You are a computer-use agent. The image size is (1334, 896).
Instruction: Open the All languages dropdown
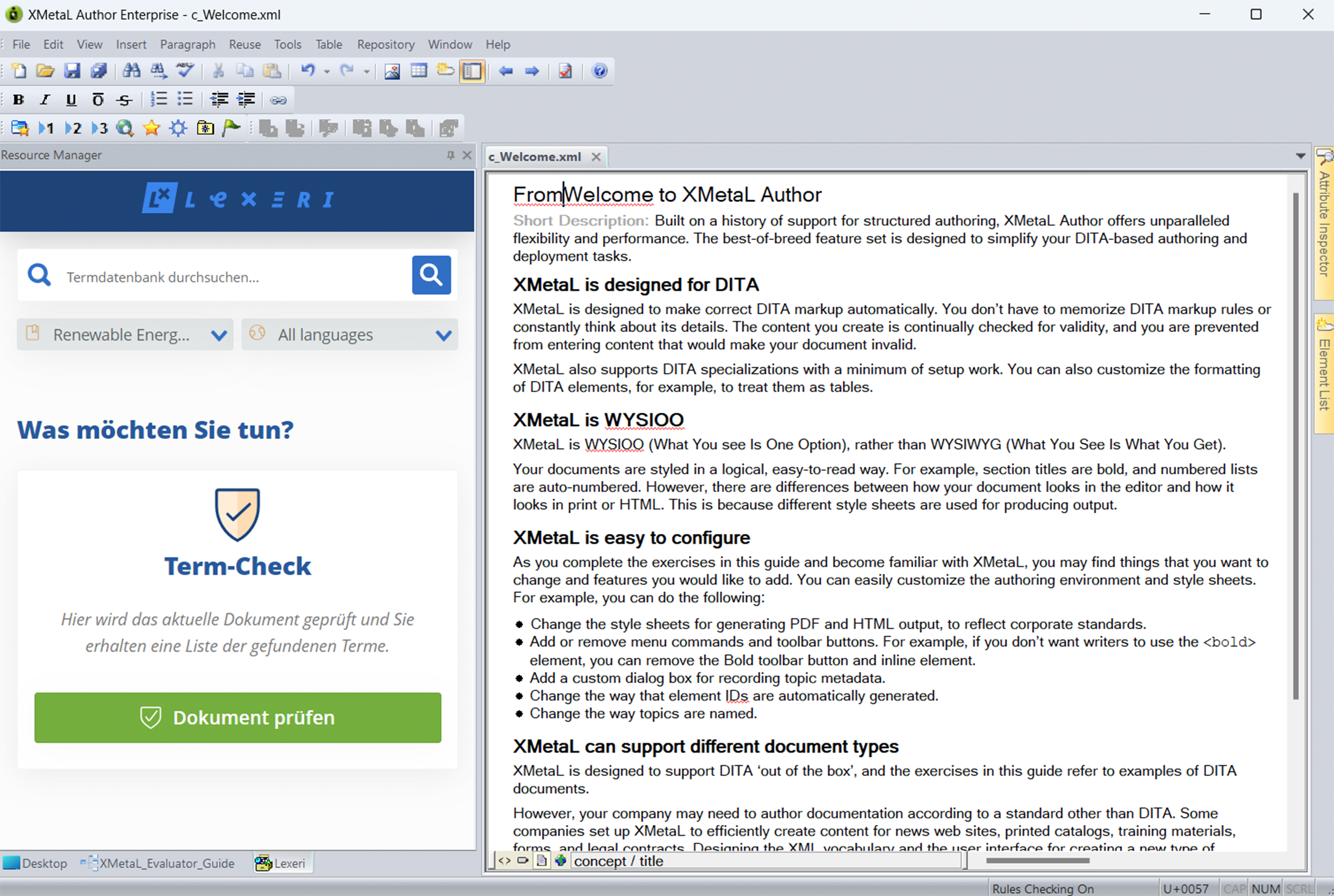[x=350, y=334]
